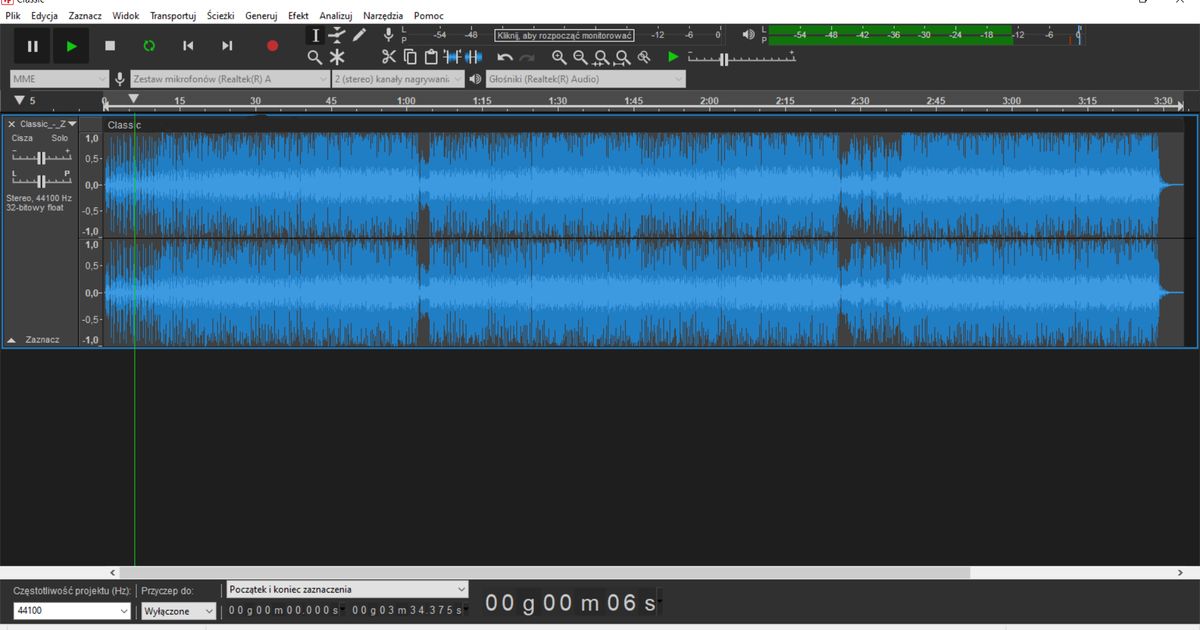This screenshot has height=630, width=1200.
Task: Toggle the loop playback button
Action: pos(149,46)
